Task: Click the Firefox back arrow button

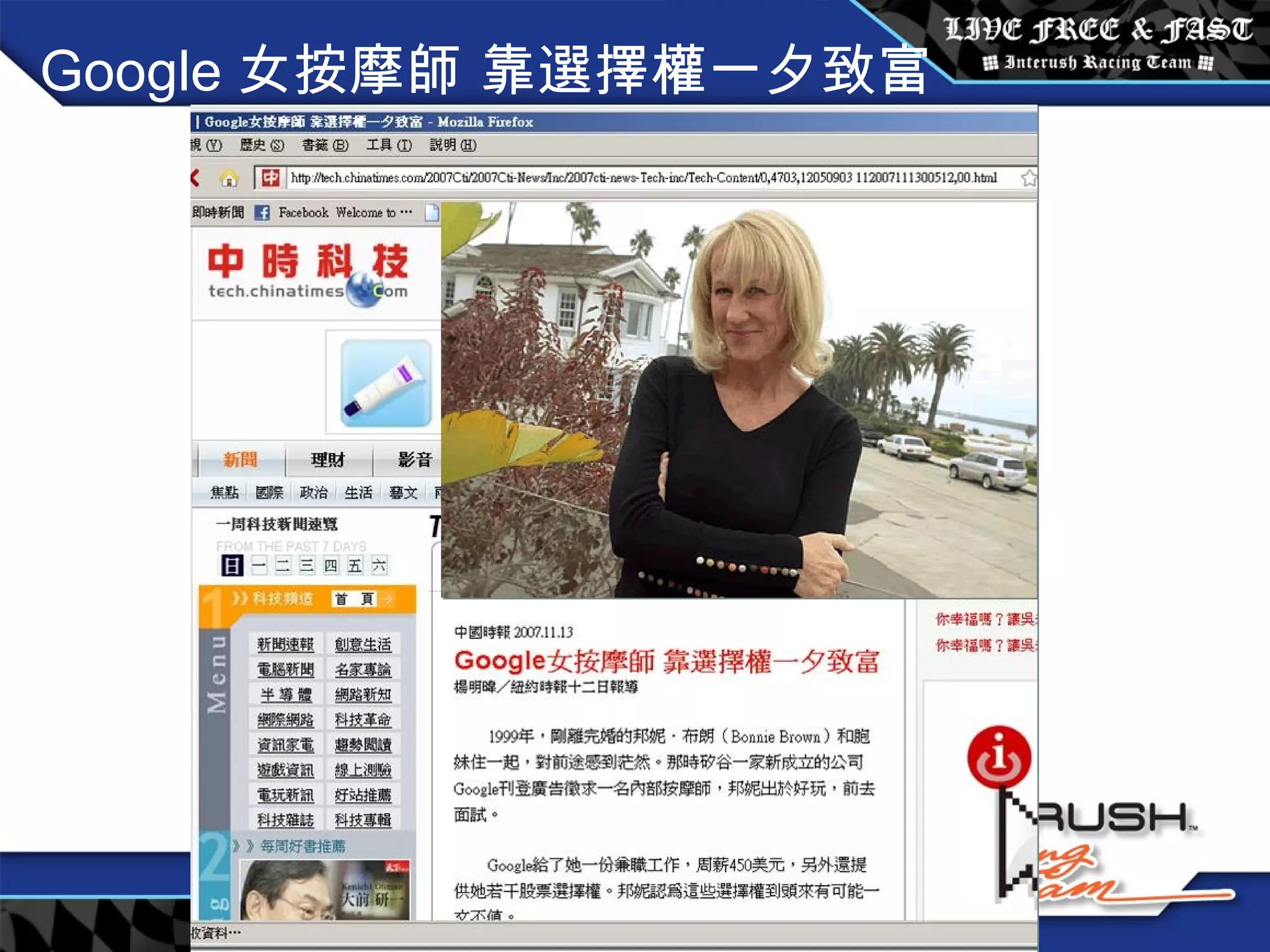Action: tap(196, 178)
